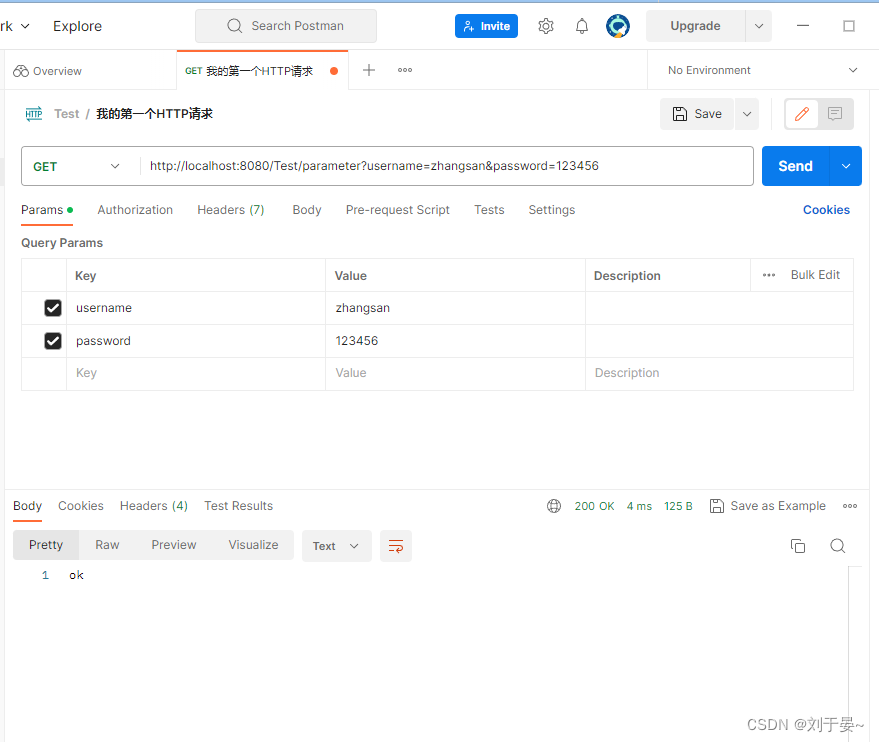879x742 pixels.
Task: Click the Cookies link
Action: (x=826, y=210)
